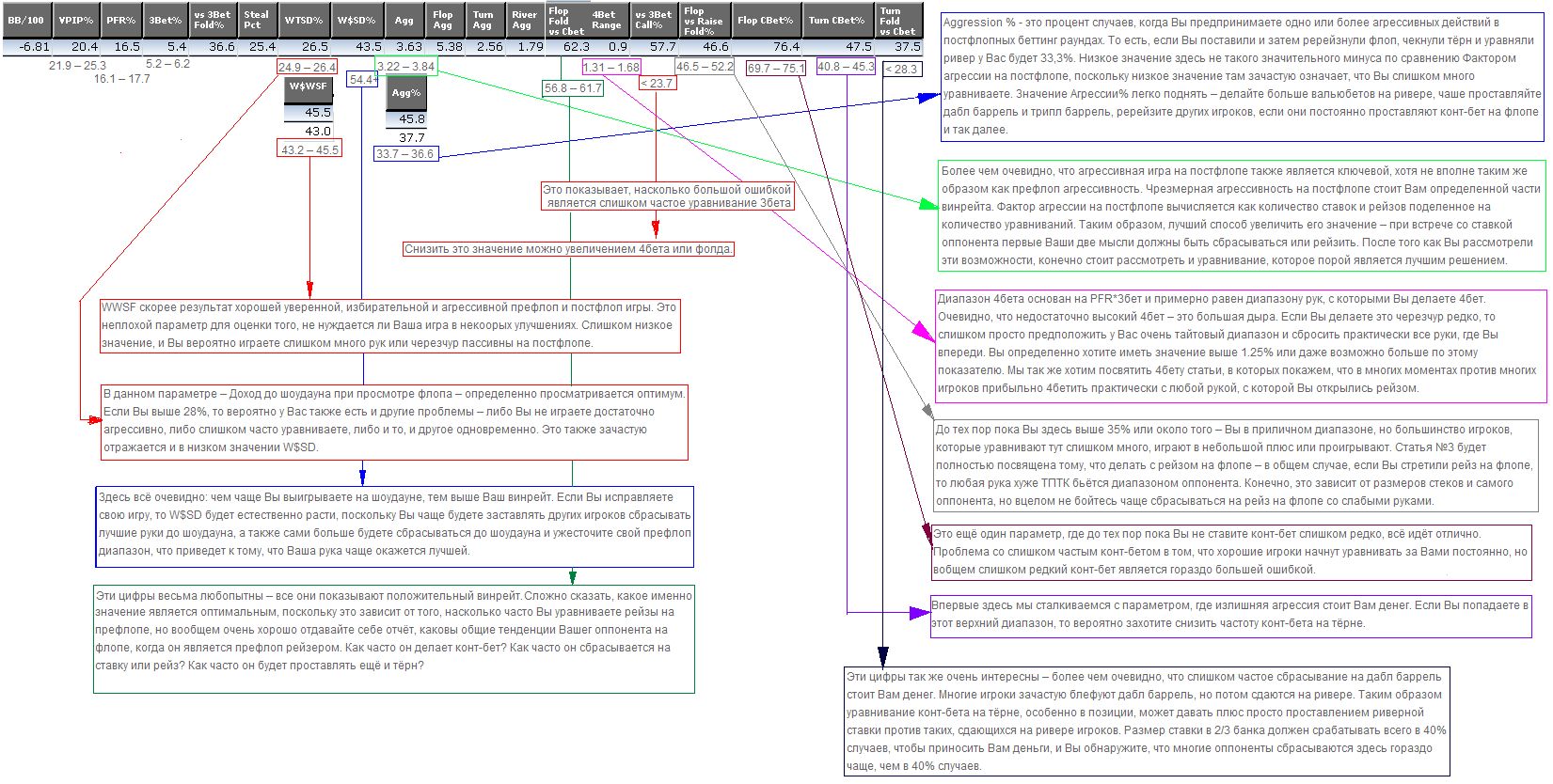The width and height of the screenshot is (1553, 784).
Task: Select the W$WSF stat header box
Action: pyautogui.click(x=309, y=87)
